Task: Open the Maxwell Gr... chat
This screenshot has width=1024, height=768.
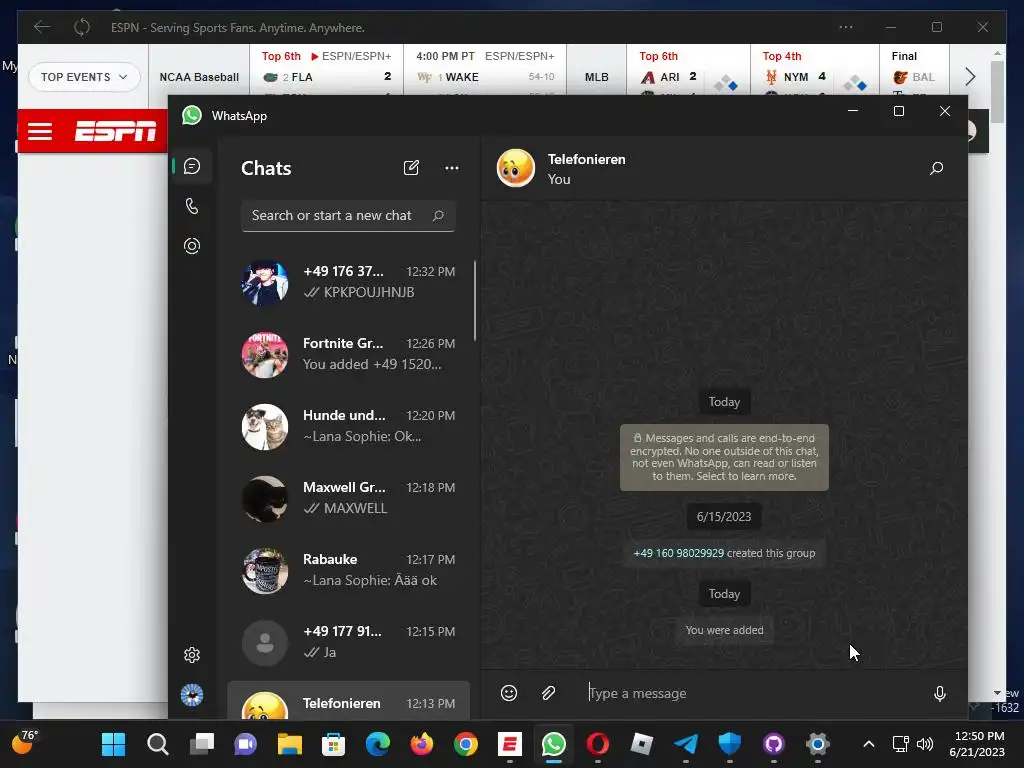Action: point(349,498)
